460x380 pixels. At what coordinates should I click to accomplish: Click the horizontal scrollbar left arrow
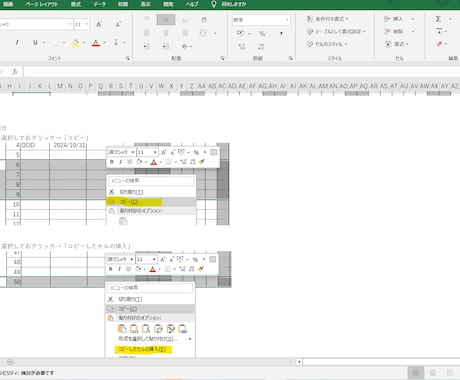pos(299,362)
